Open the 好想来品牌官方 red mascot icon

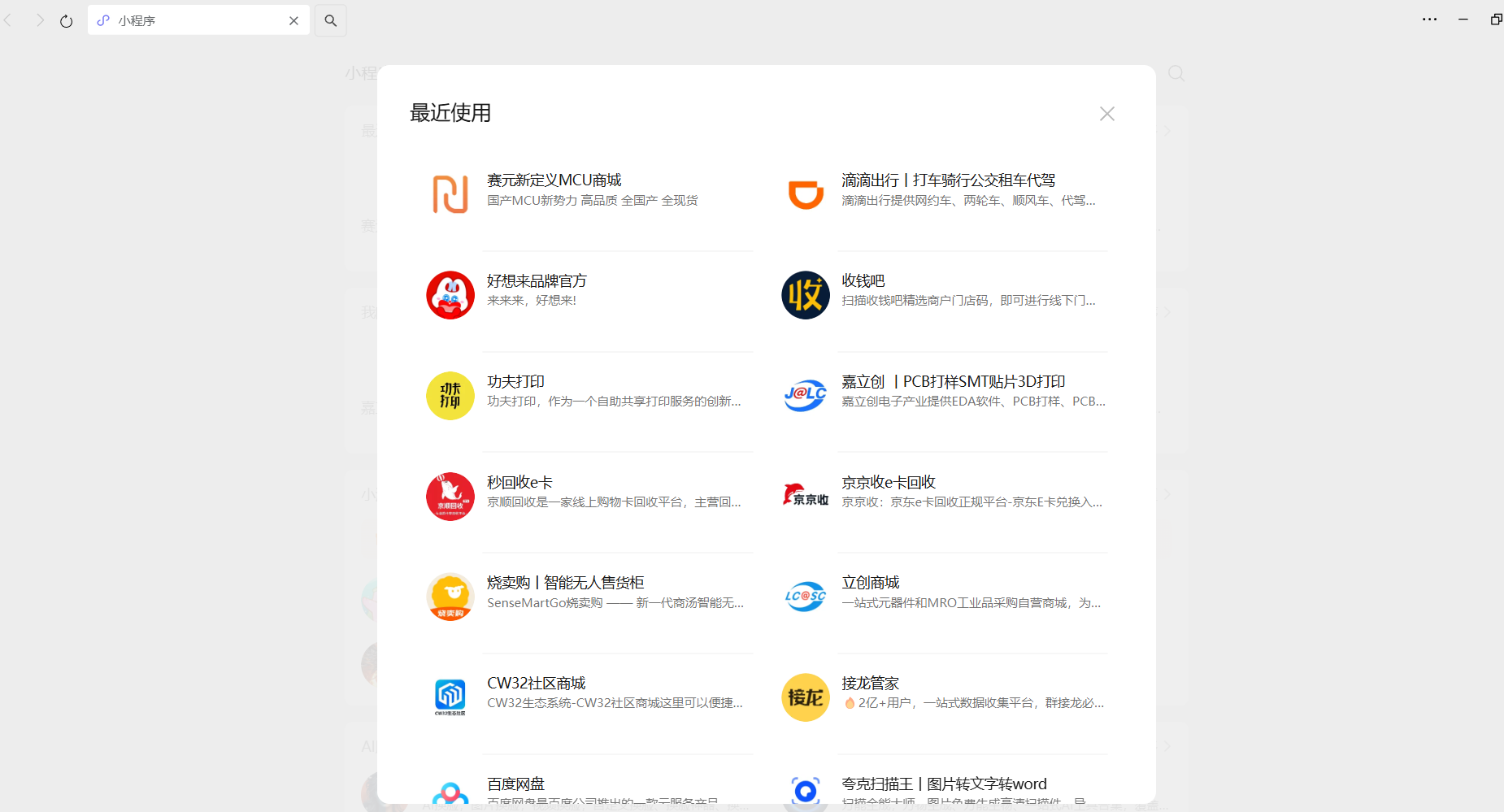pos(450,295)
